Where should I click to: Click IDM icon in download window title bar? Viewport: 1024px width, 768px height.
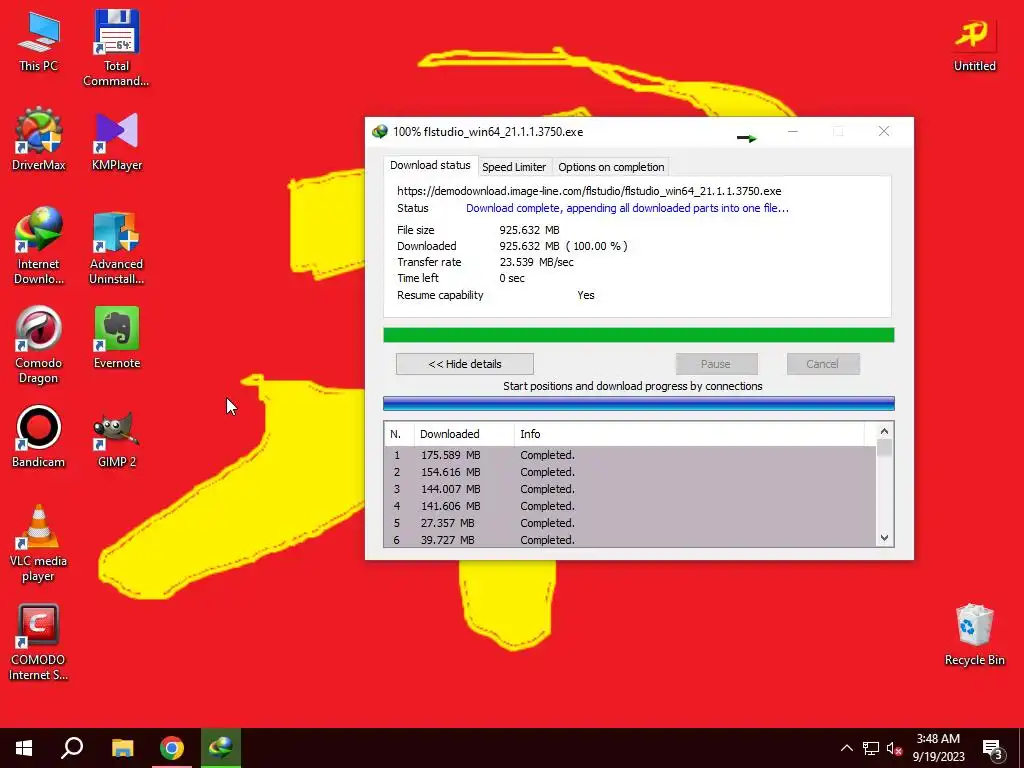pyautogui.click(x=379, y=132)
